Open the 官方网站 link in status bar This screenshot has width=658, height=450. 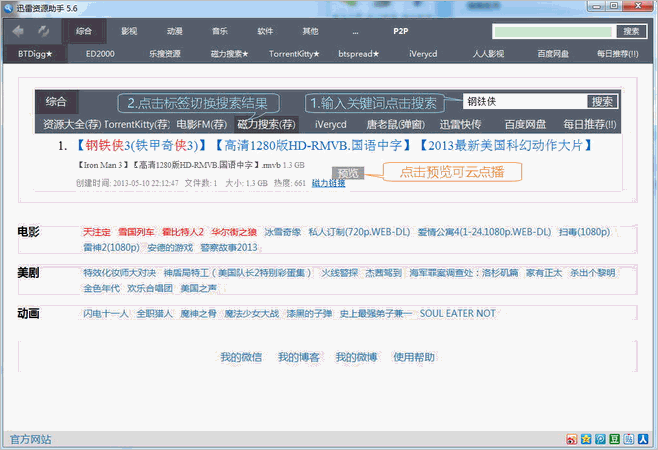(30, 440)
